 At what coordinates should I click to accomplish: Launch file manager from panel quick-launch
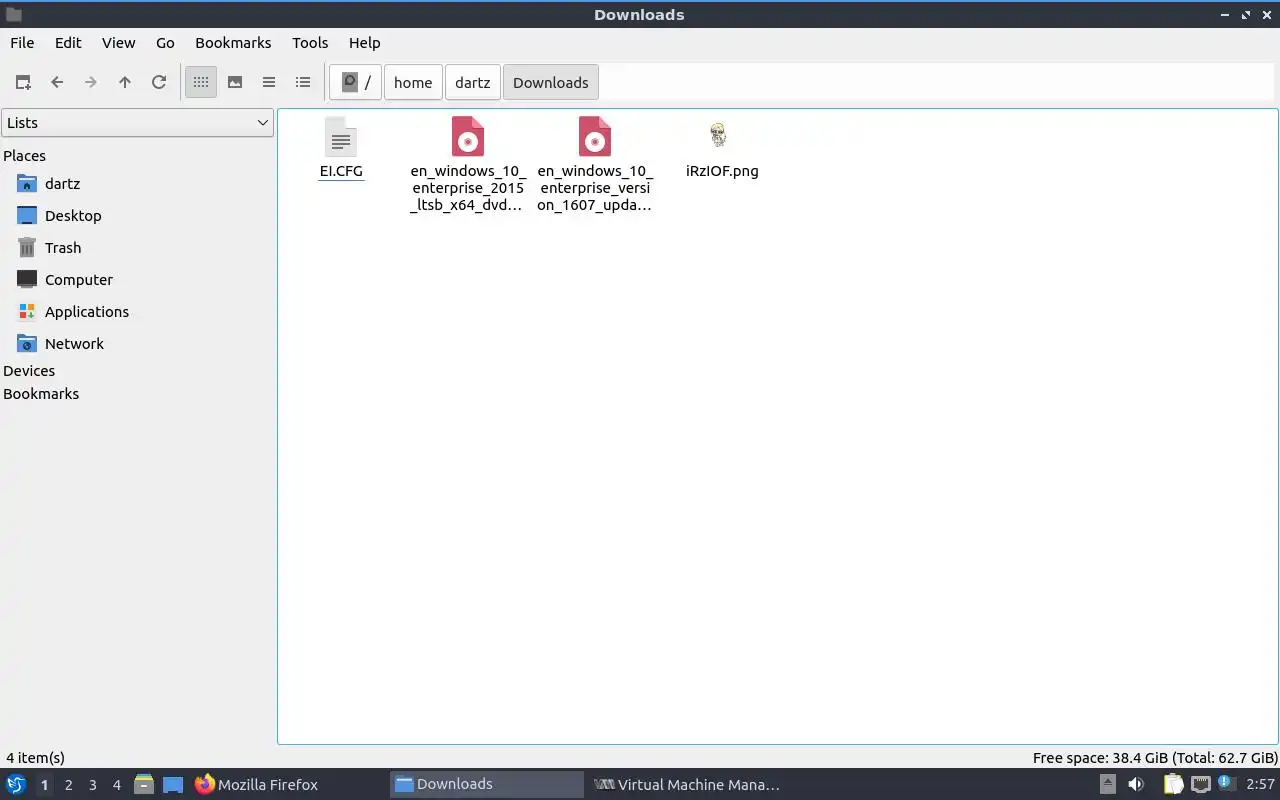(144, 784)
